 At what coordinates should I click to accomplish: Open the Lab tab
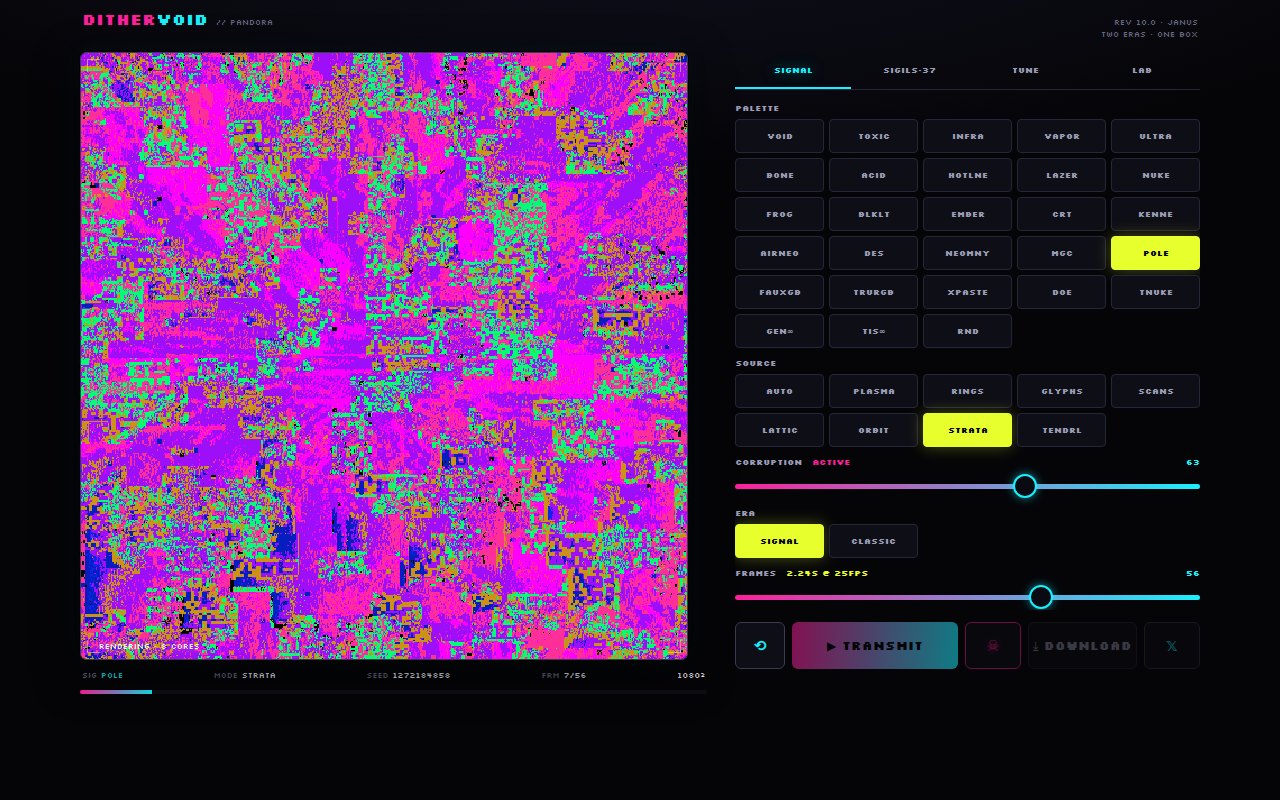[x=1142, y=71]
